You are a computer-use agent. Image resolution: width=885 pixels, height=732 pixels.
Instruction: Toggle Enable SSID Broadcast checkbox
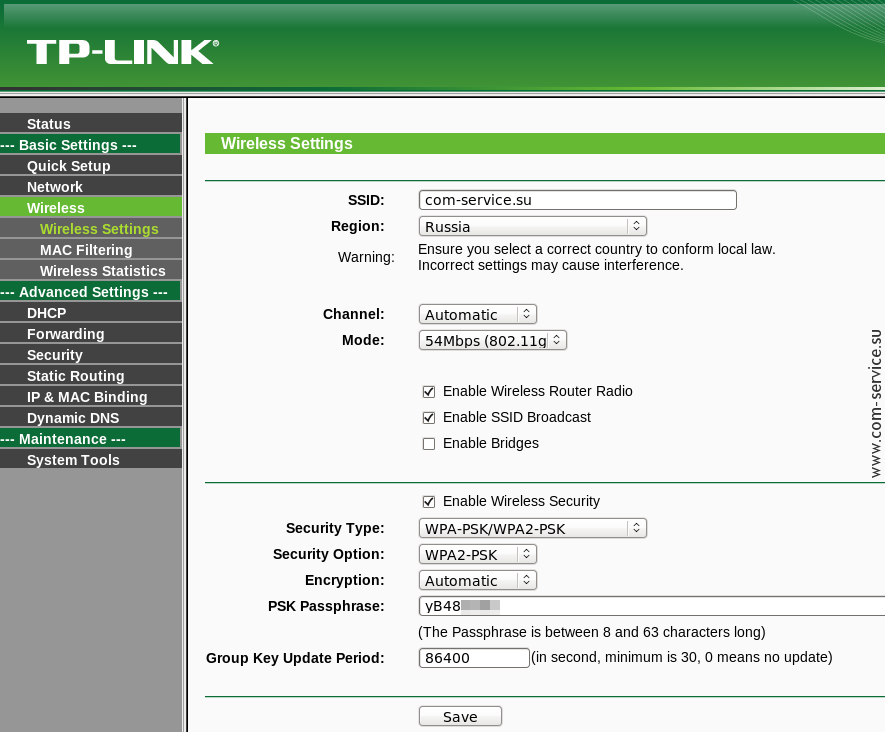[429, 418]
